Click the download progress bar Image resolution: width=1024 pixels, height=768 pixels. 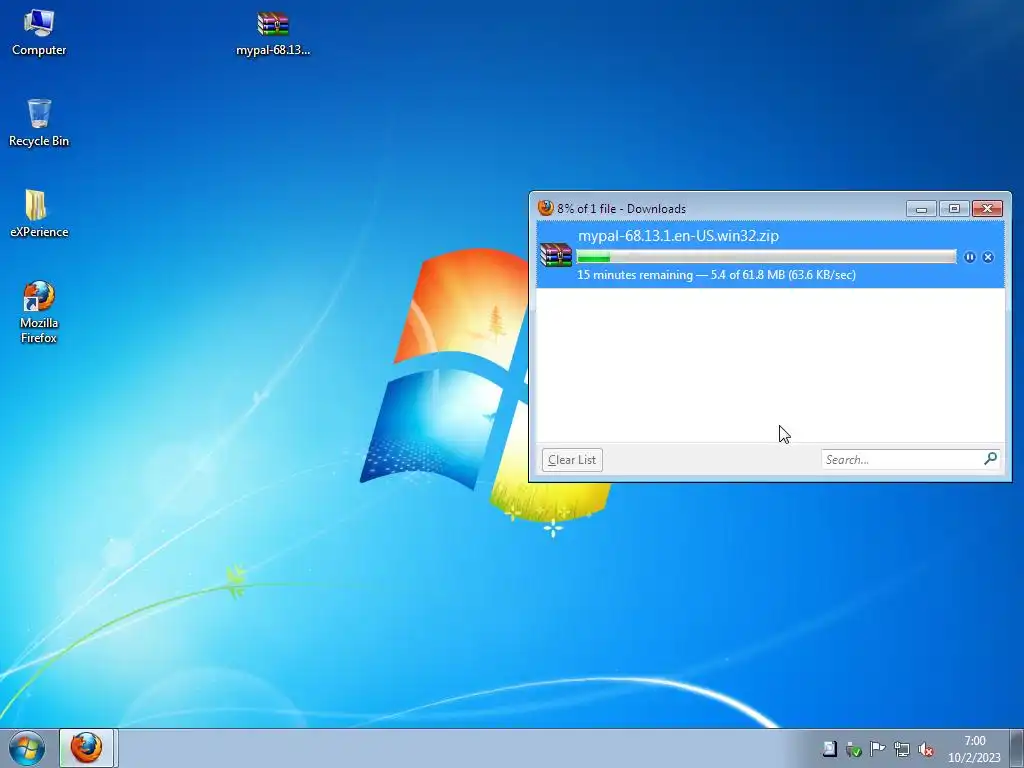click(x=766, y=257)
